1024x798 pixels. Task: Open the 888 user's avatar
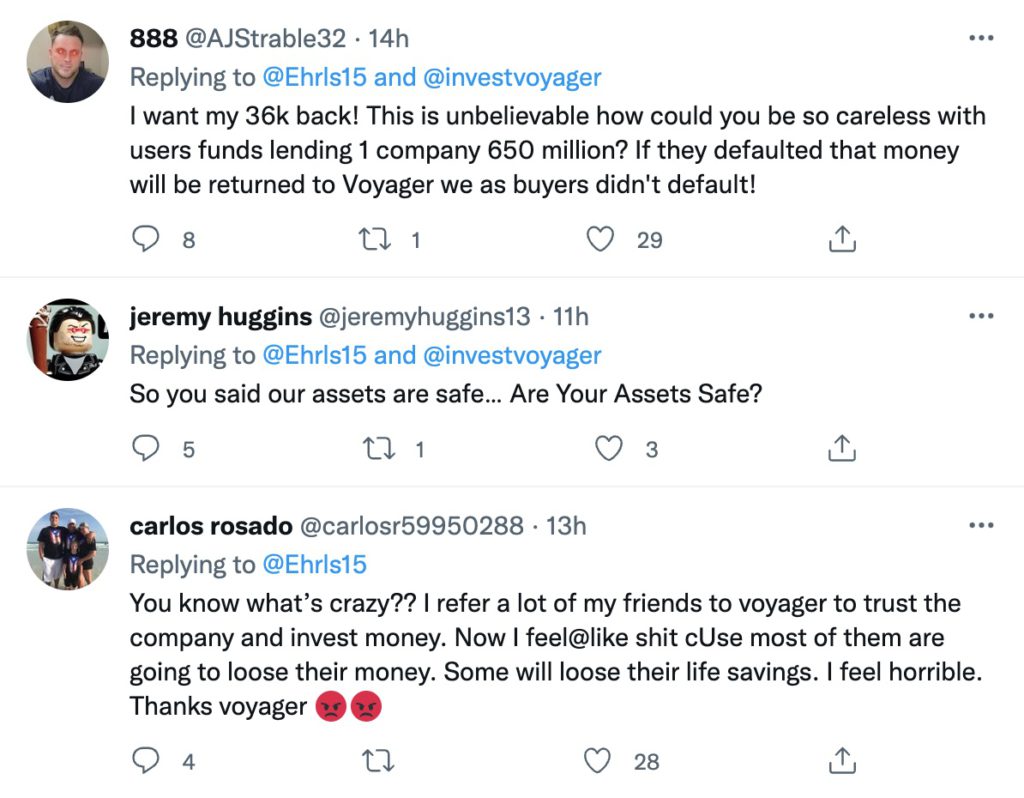coord(67,60)
